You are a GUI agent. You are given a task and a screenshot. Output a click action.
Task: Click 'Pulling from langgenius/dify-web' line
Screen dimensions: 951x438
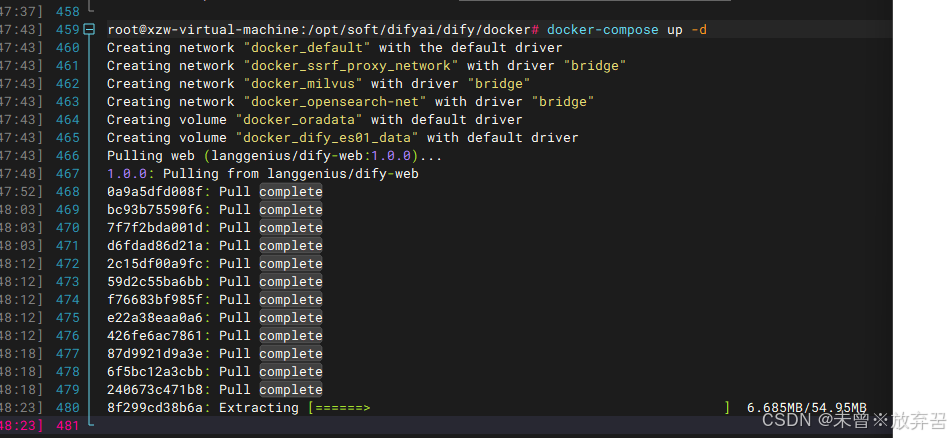[x=291, y=174]
